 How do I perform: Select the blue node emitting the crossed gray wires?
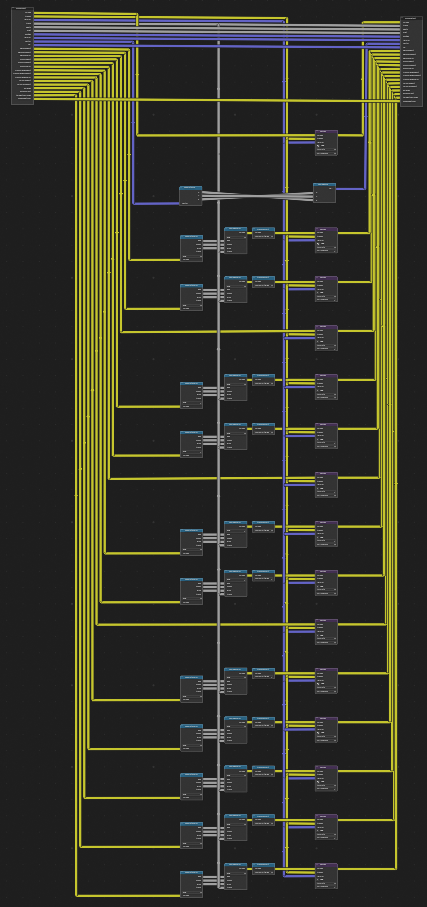point(191,196)
